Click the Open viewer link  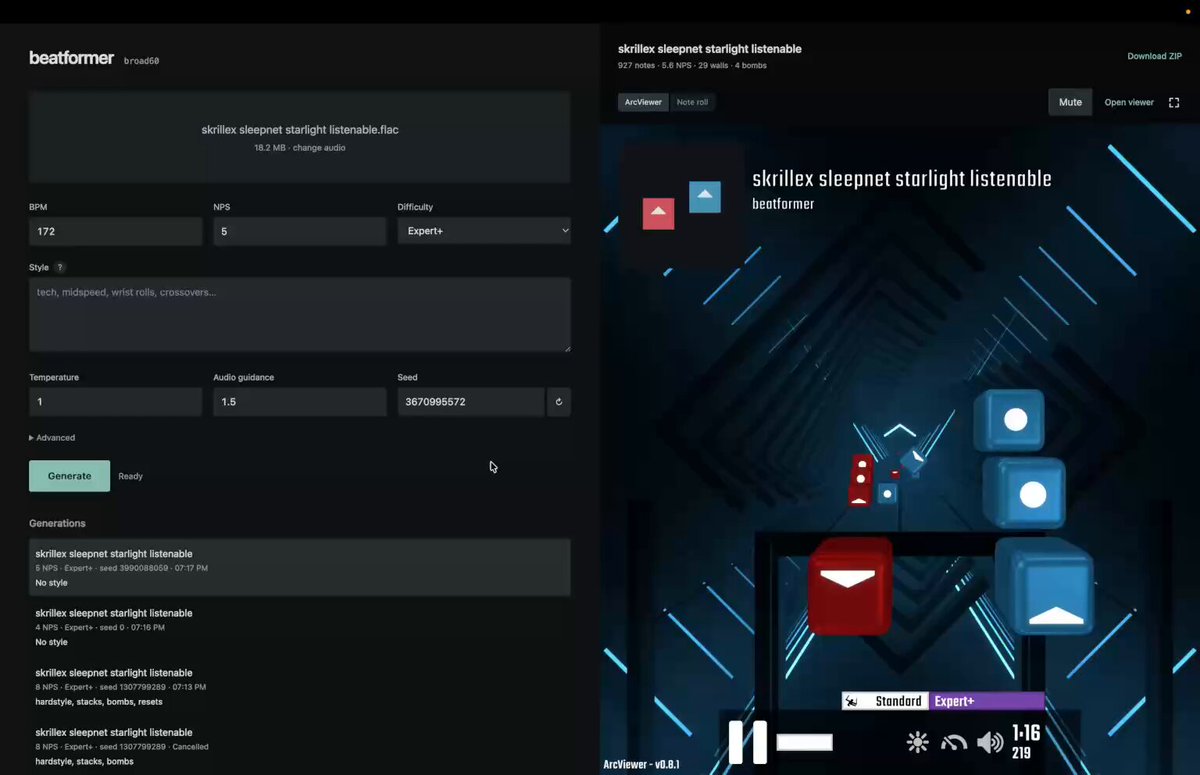(1129, 102)
